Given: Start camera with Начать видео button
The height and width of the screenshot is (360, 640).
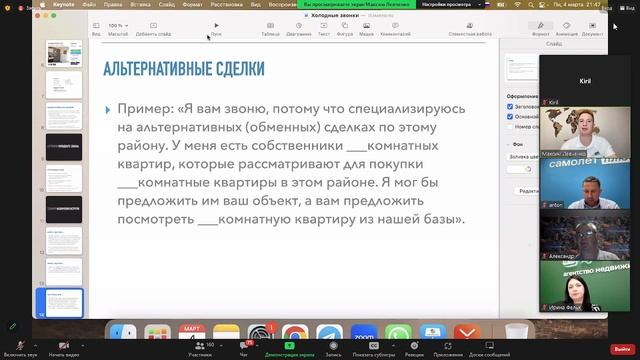Looking at the screenshot, I should coord(64,349).
